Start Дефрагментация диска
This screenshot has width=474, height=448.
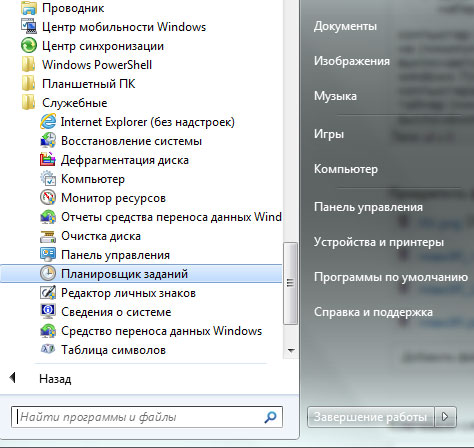125,160
